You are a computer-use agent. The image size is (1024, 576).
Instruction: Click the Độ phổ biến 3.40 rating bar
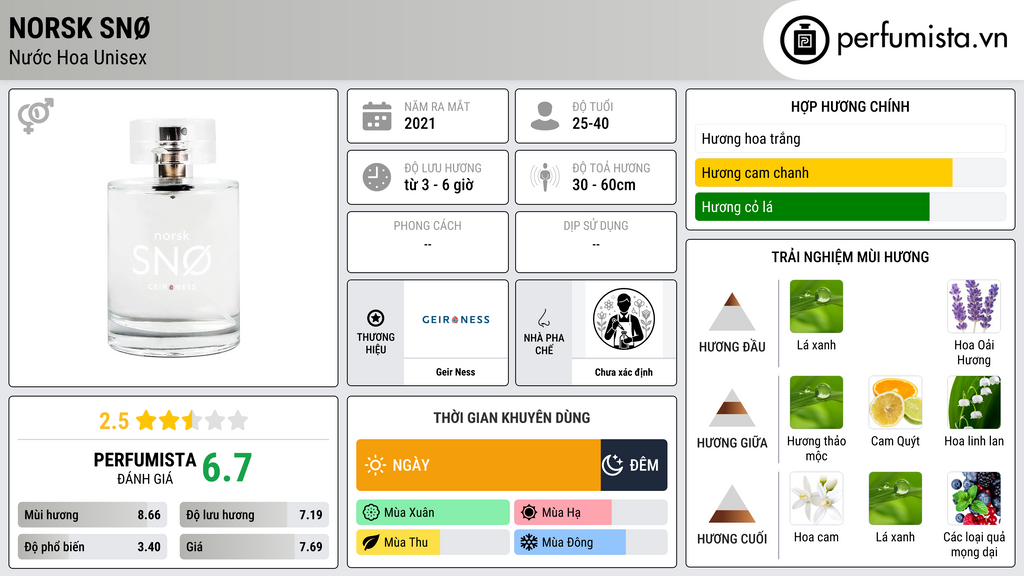(92, 547)
